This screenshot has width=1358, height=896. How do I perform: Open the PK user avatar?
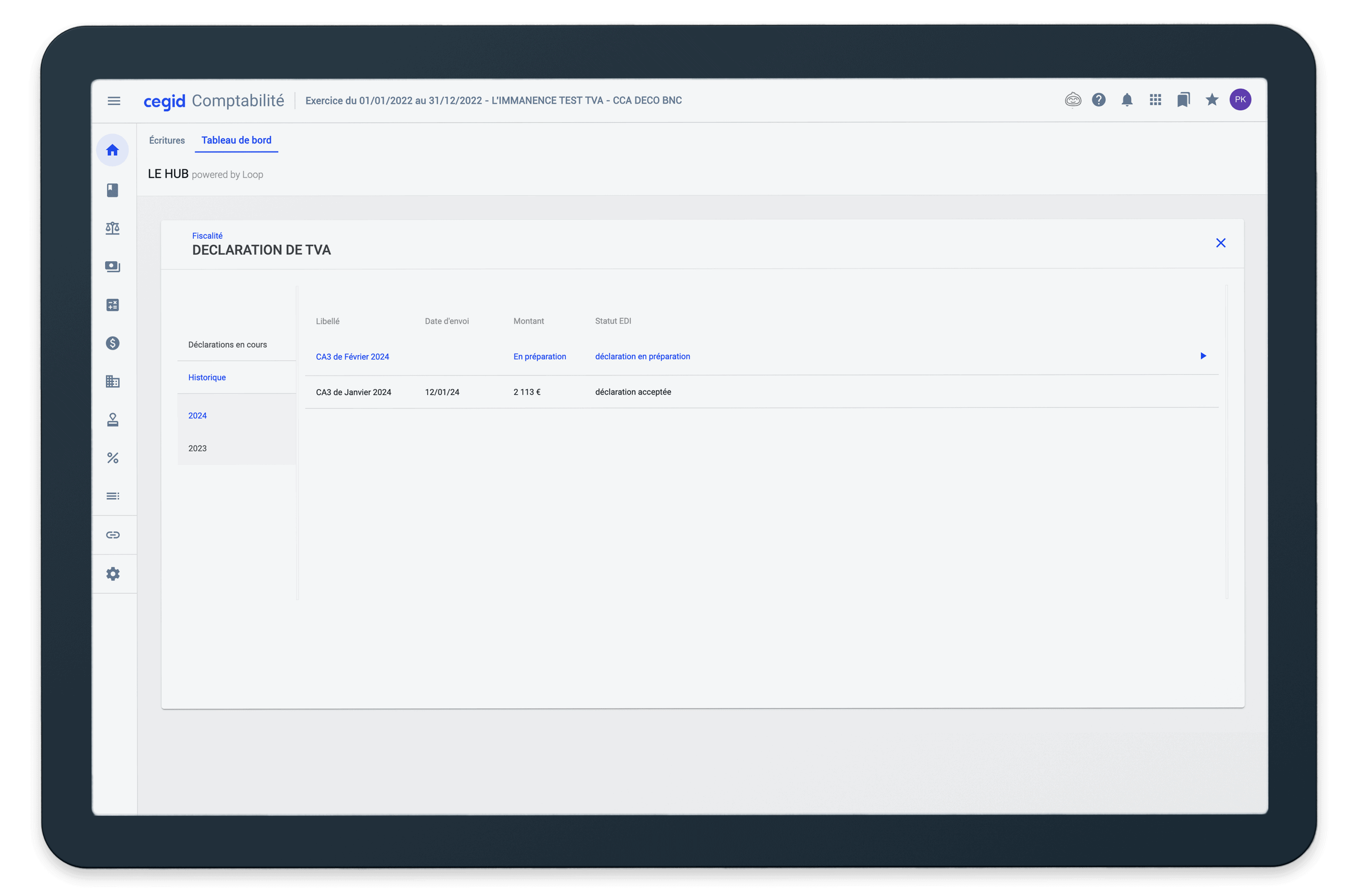[1240, 100]
